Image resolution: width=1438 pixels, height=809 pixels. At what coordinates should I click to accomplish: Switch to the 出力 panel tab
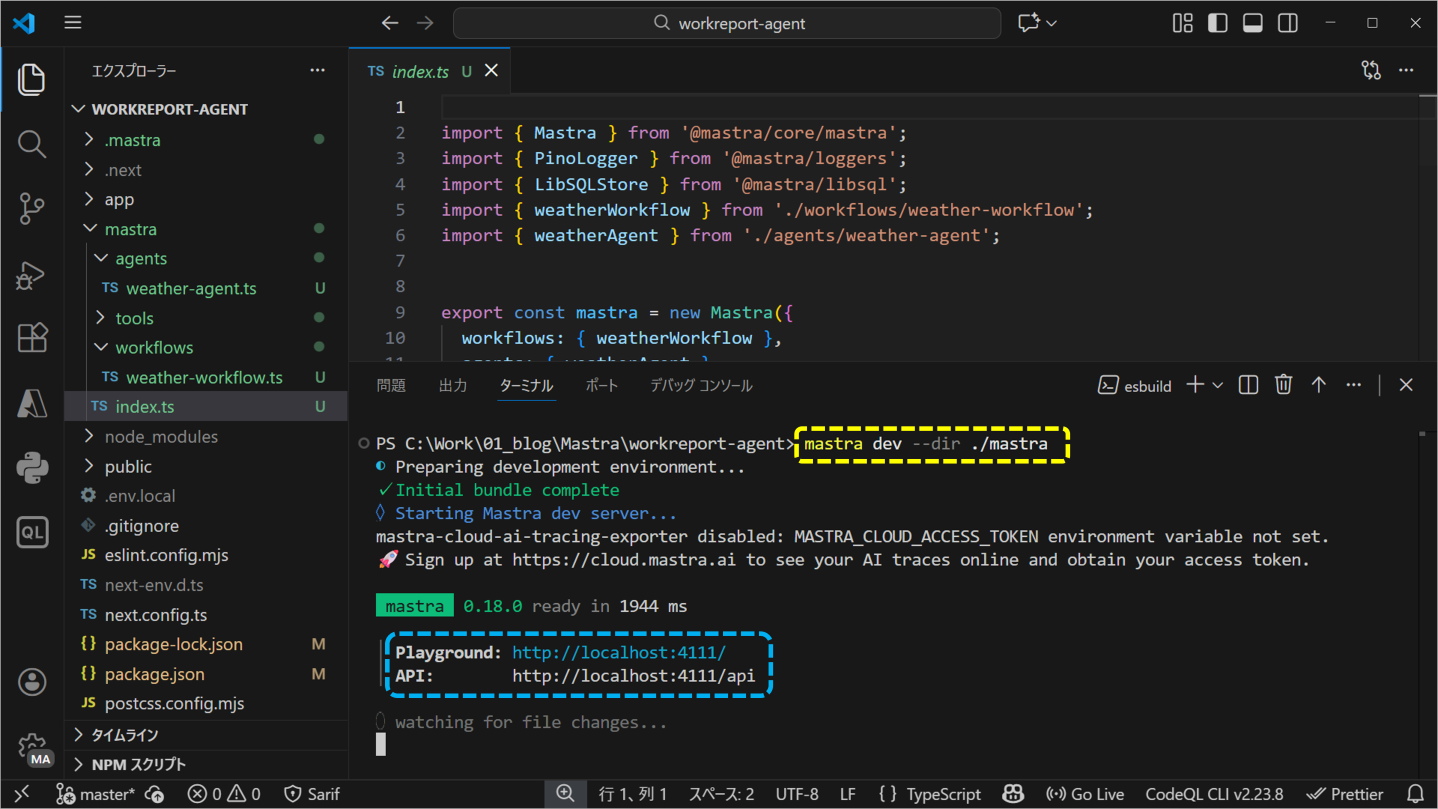[x=453, y=384]
